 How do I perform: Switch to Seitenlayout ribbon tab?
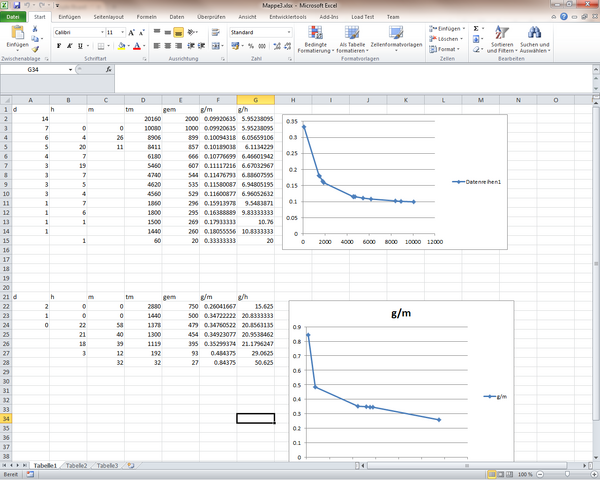coord(109,17)
